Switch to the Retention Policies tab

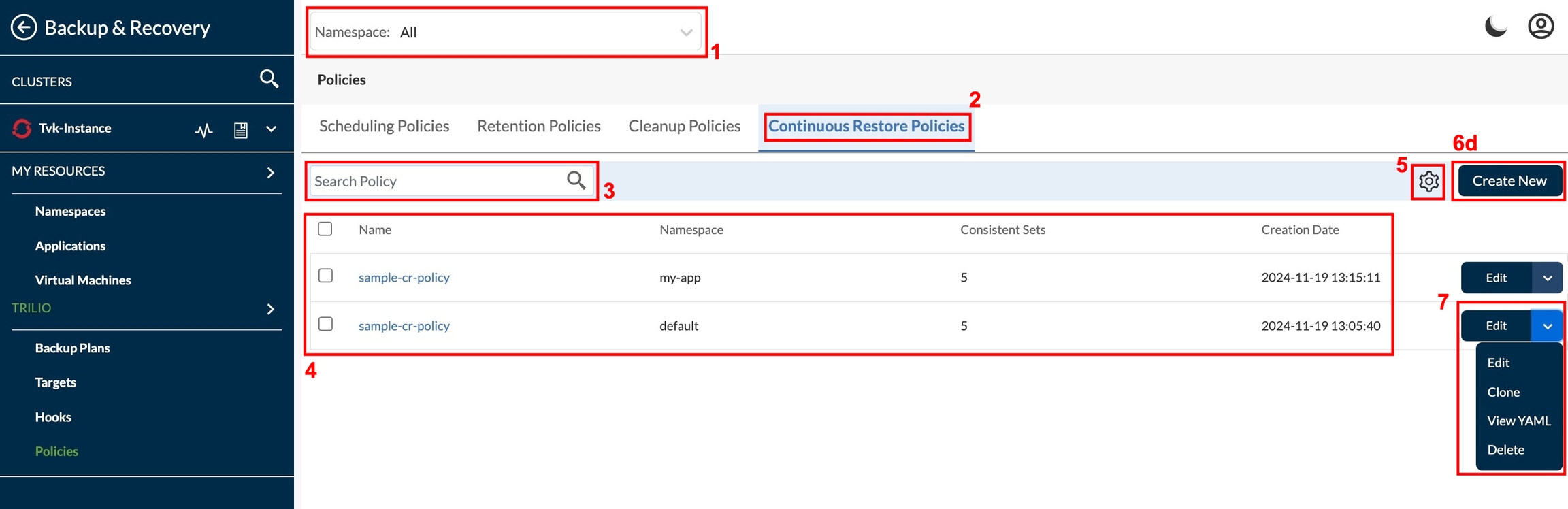[538, 126]
